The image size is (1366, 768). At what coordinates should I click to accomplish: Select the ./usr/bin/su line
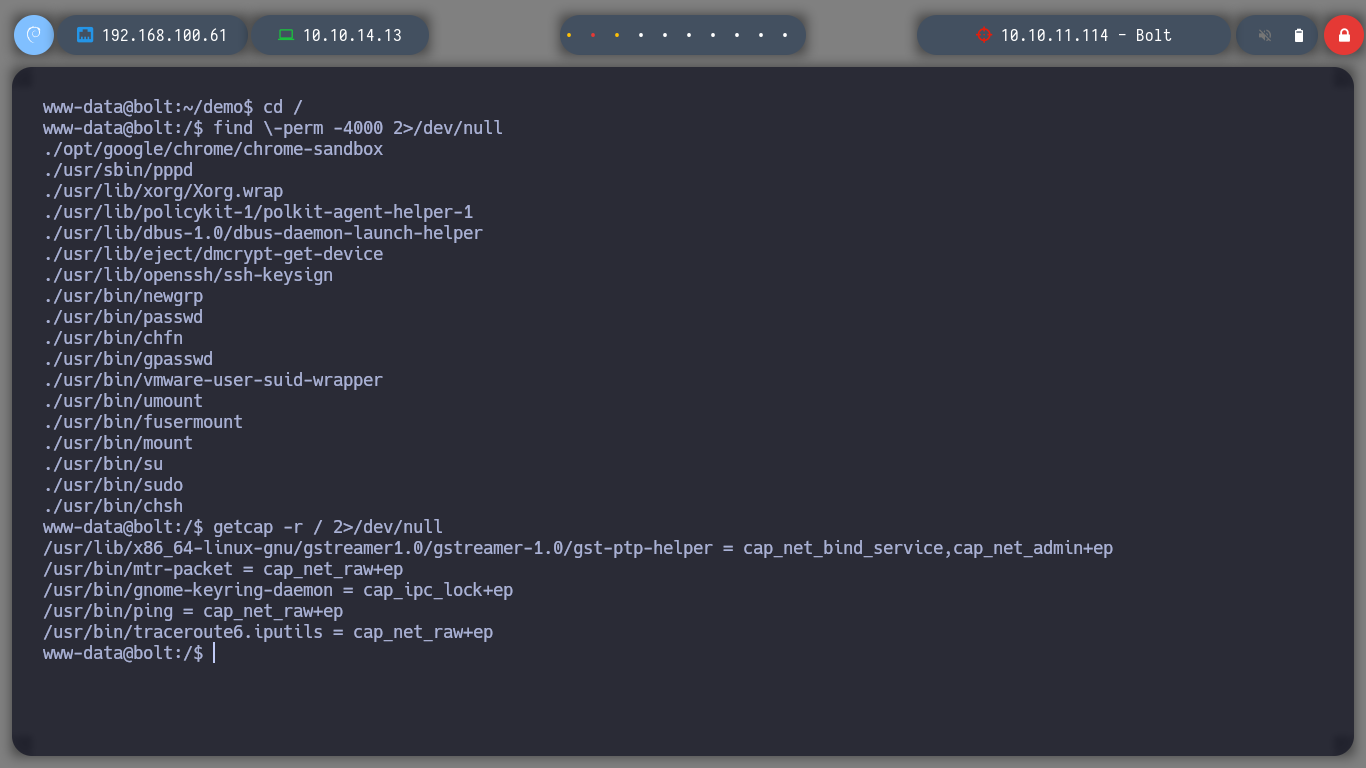[103, 464]
